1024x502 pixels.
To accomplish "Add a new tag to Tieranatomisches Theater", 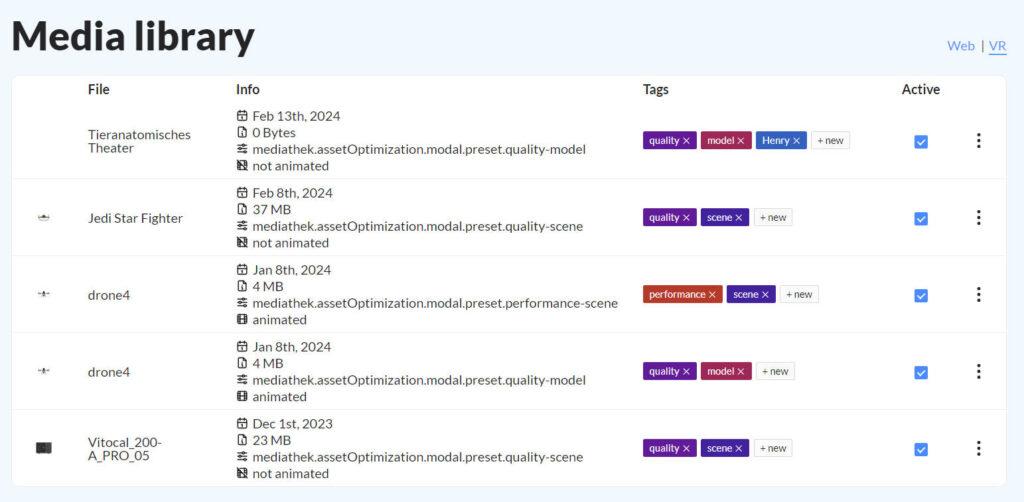I will [830, 141].
